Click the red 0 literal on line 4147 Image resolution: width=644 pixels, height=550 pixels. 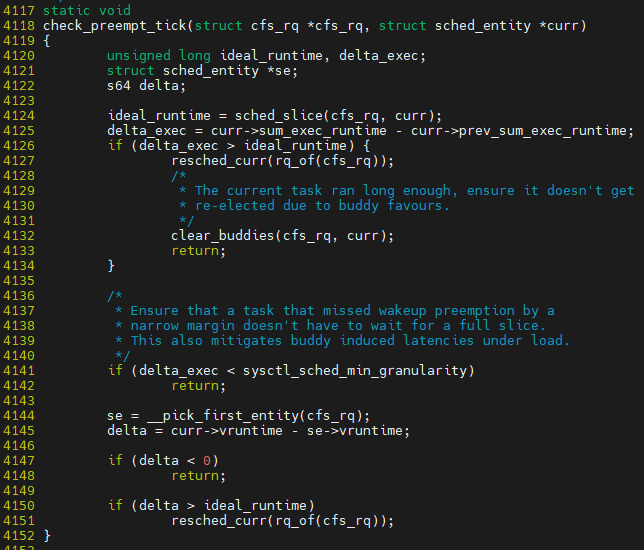[207, 461]
